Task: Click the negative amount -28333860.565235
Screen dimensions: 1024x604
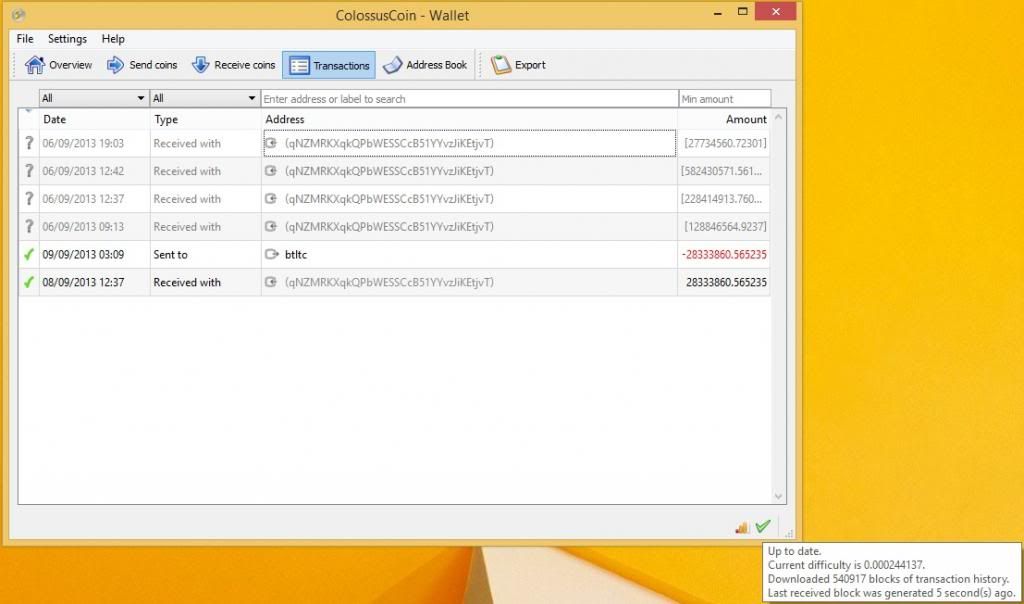Action: [x=724, y=255]
